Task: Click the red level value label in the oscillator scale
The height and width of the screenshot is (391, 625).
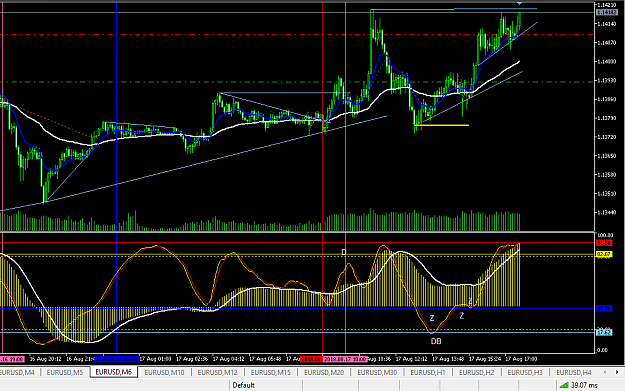Action: [604, 243]
